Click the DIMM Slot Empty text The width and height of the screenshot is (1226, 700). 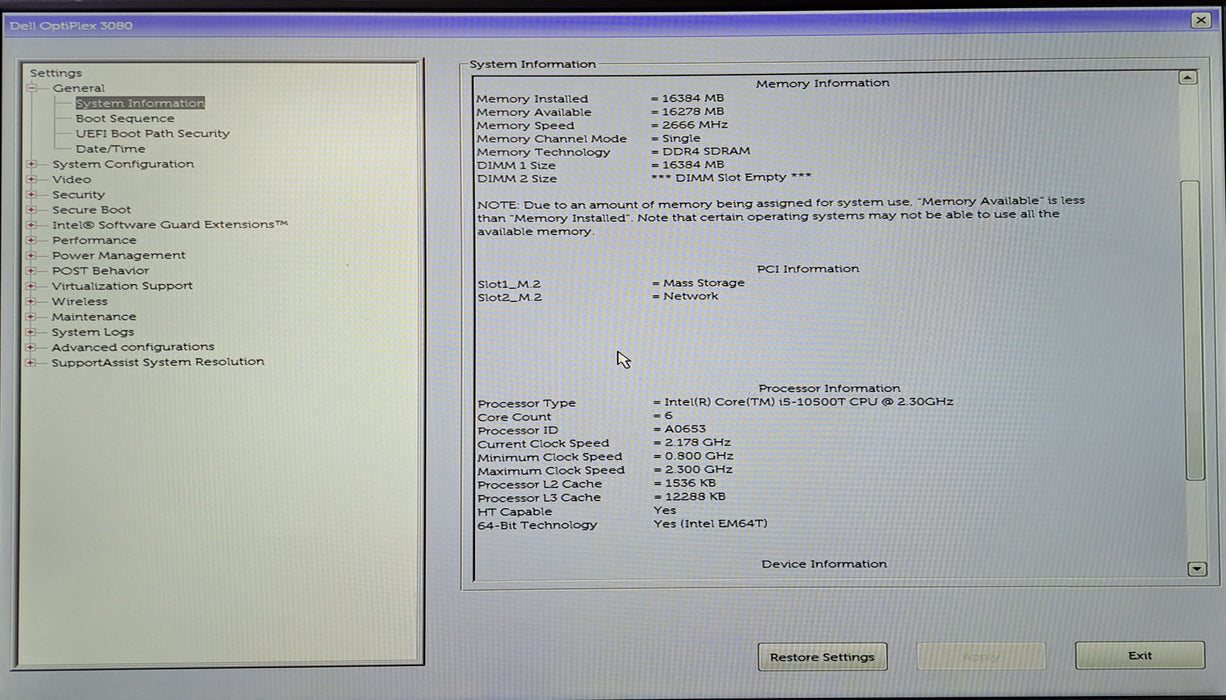pyautogui.click(x=731, y=178)
